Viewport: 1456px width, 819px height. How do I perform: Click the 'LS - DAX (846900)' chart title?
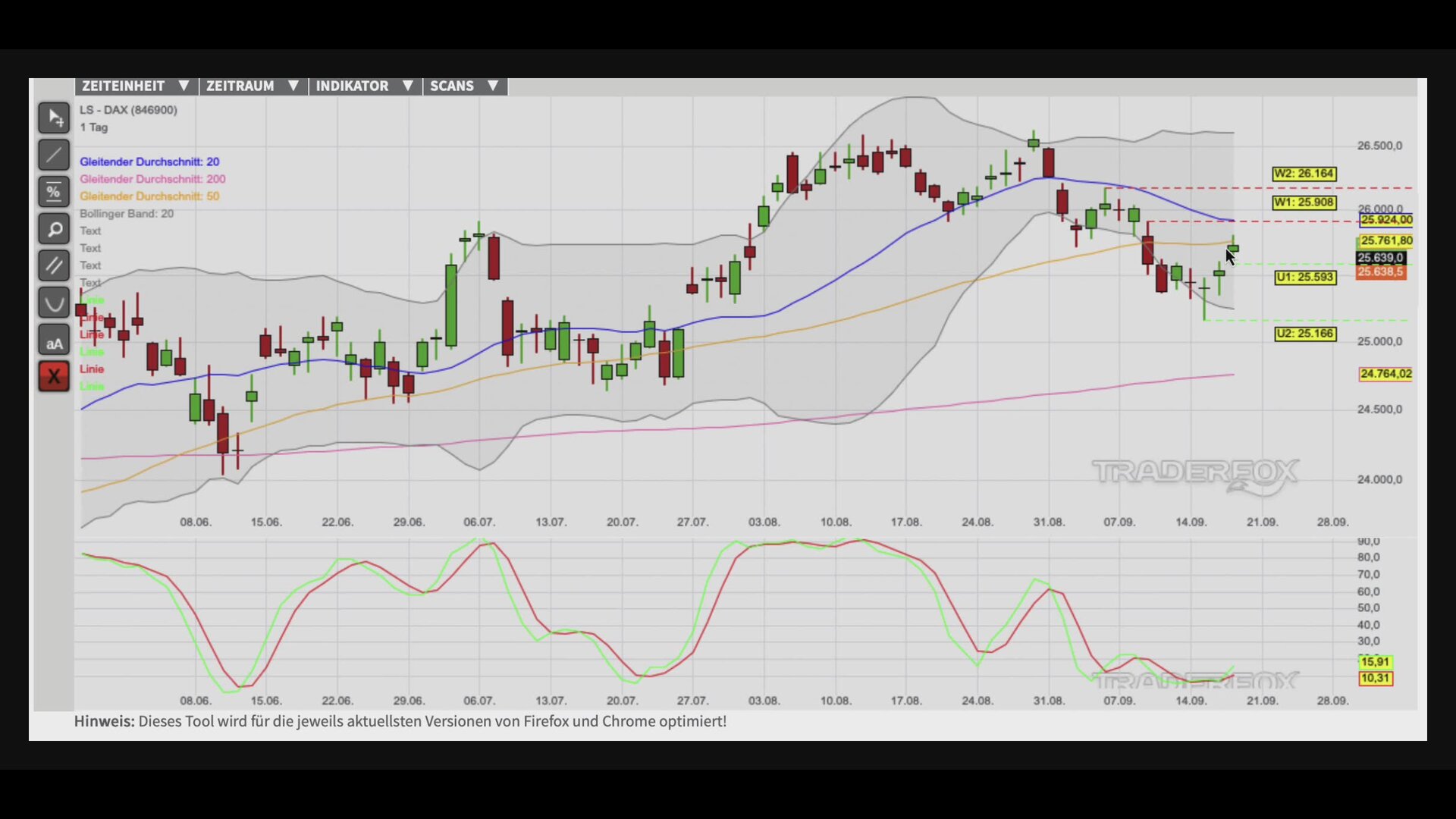[128, 110]
